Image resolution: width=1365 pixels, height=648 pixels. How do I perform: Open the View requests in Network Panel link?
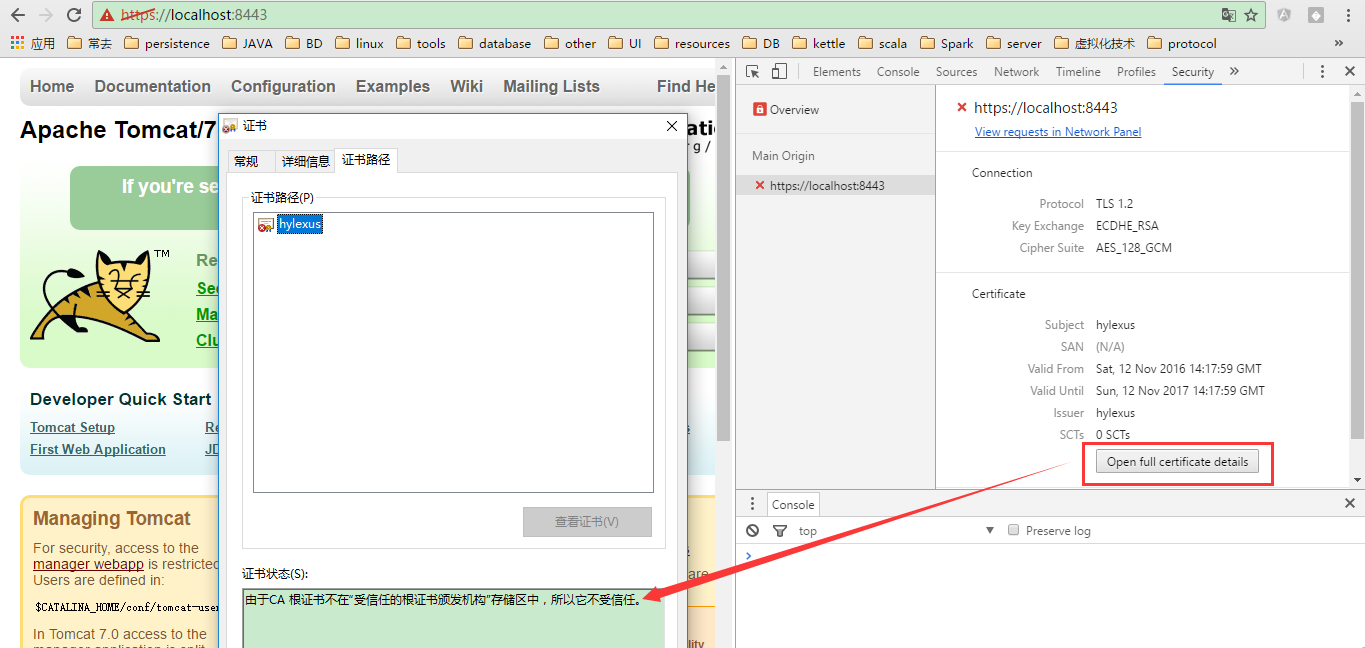[x=1057, y=131]
